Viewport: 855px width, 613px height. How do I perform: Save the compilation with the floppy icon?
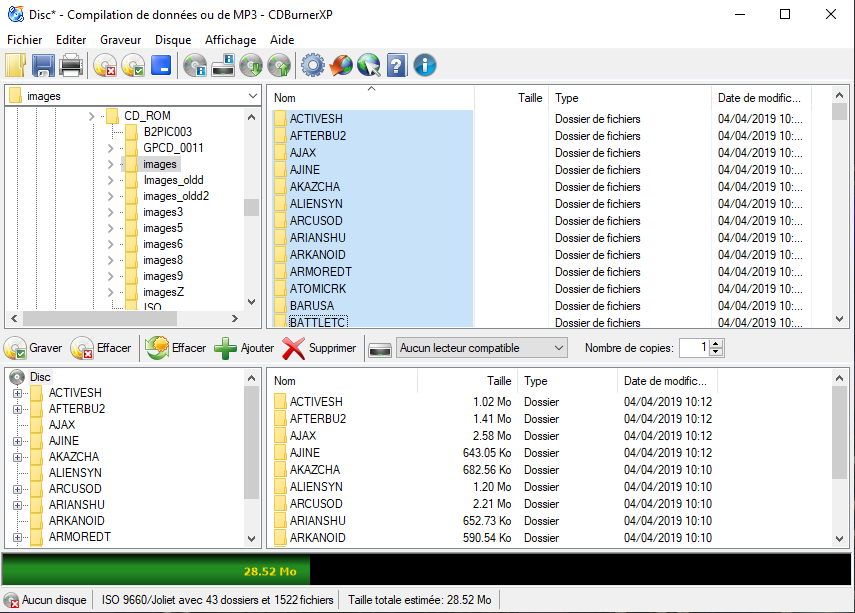tap(43, 65)
